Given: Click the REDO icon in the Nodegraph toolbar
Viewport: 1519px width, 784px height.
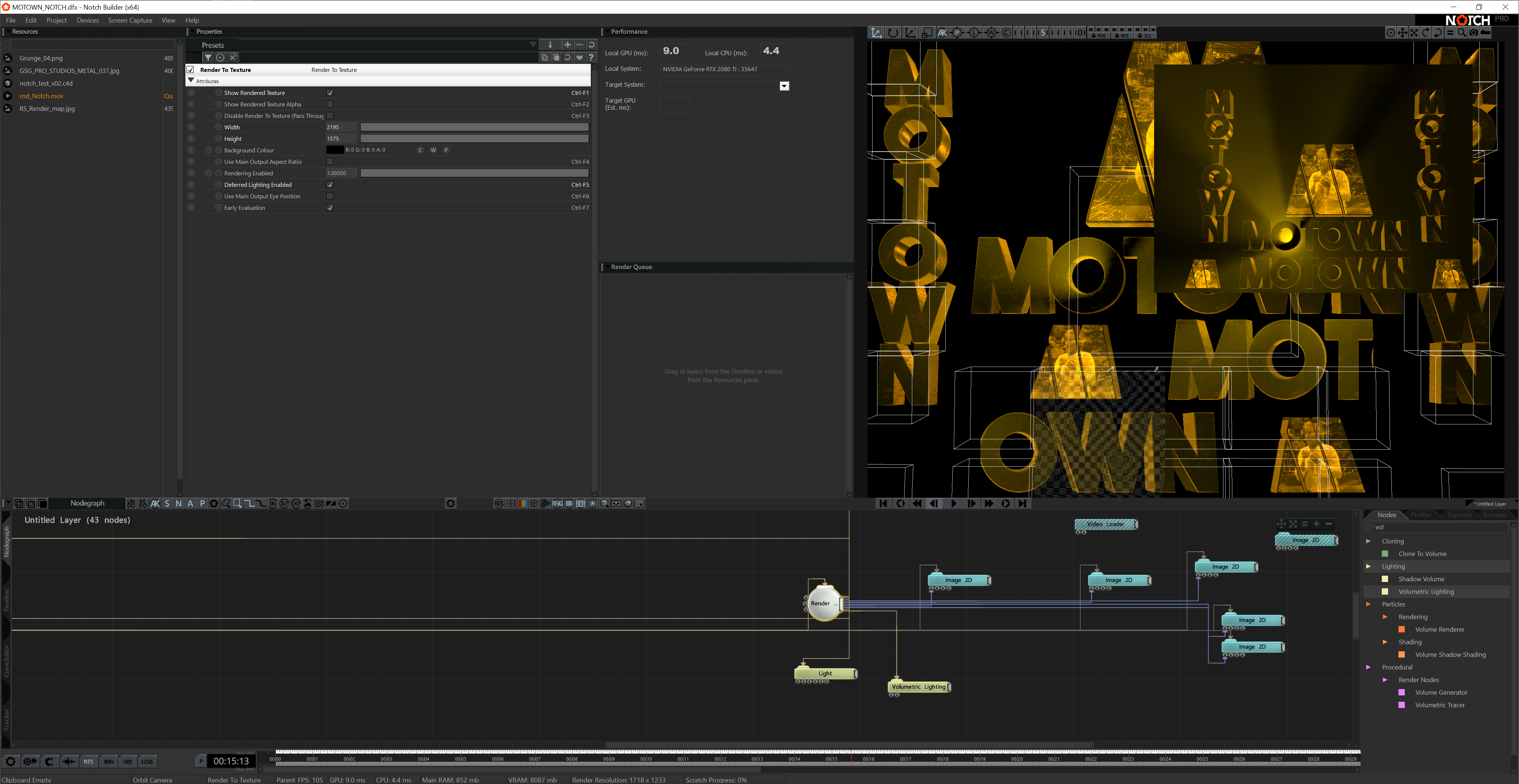Looking at the screenshot, I should [x=143, y=503].
